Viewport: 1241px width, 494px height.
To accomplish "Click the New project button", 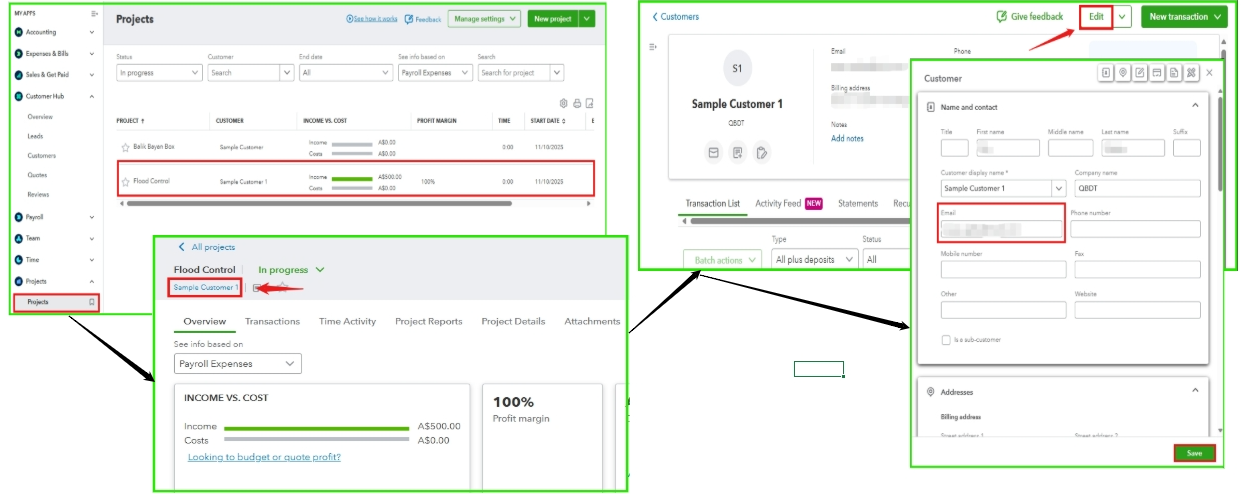I will 553,18.
